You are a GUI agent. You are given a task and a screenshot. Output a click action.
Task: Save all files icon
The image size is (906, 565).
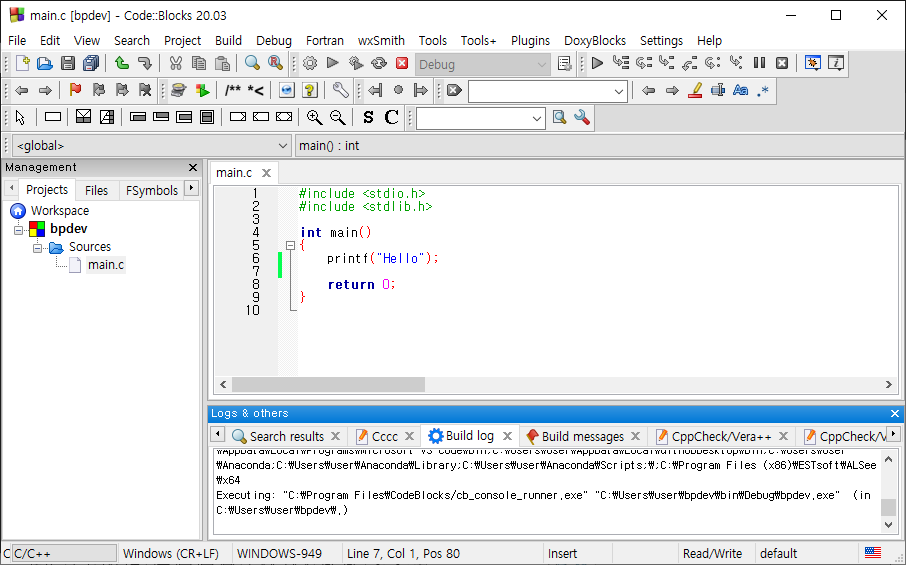91,63
